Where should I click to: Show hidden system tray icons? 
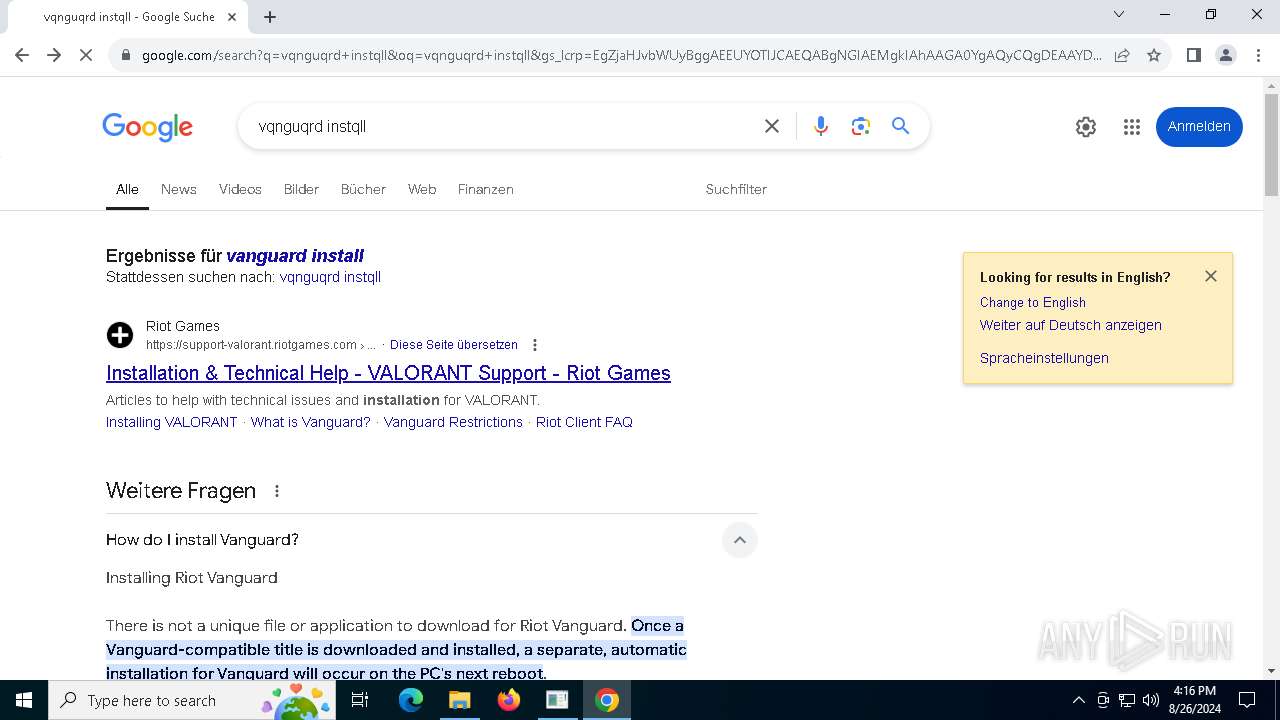(x=1078, y=700)
